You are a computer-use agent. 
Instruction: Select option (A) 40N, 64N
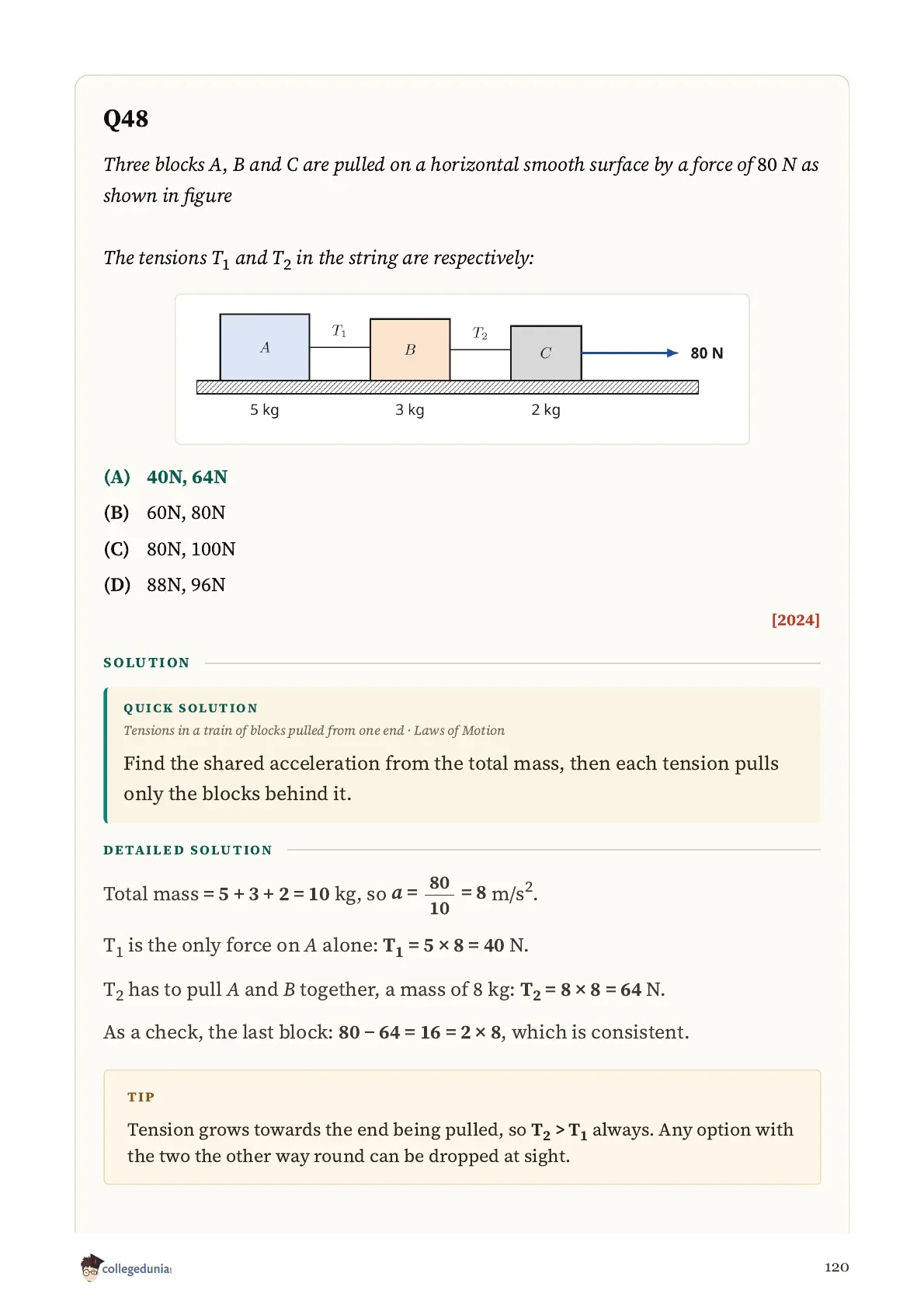click(165, 477)
